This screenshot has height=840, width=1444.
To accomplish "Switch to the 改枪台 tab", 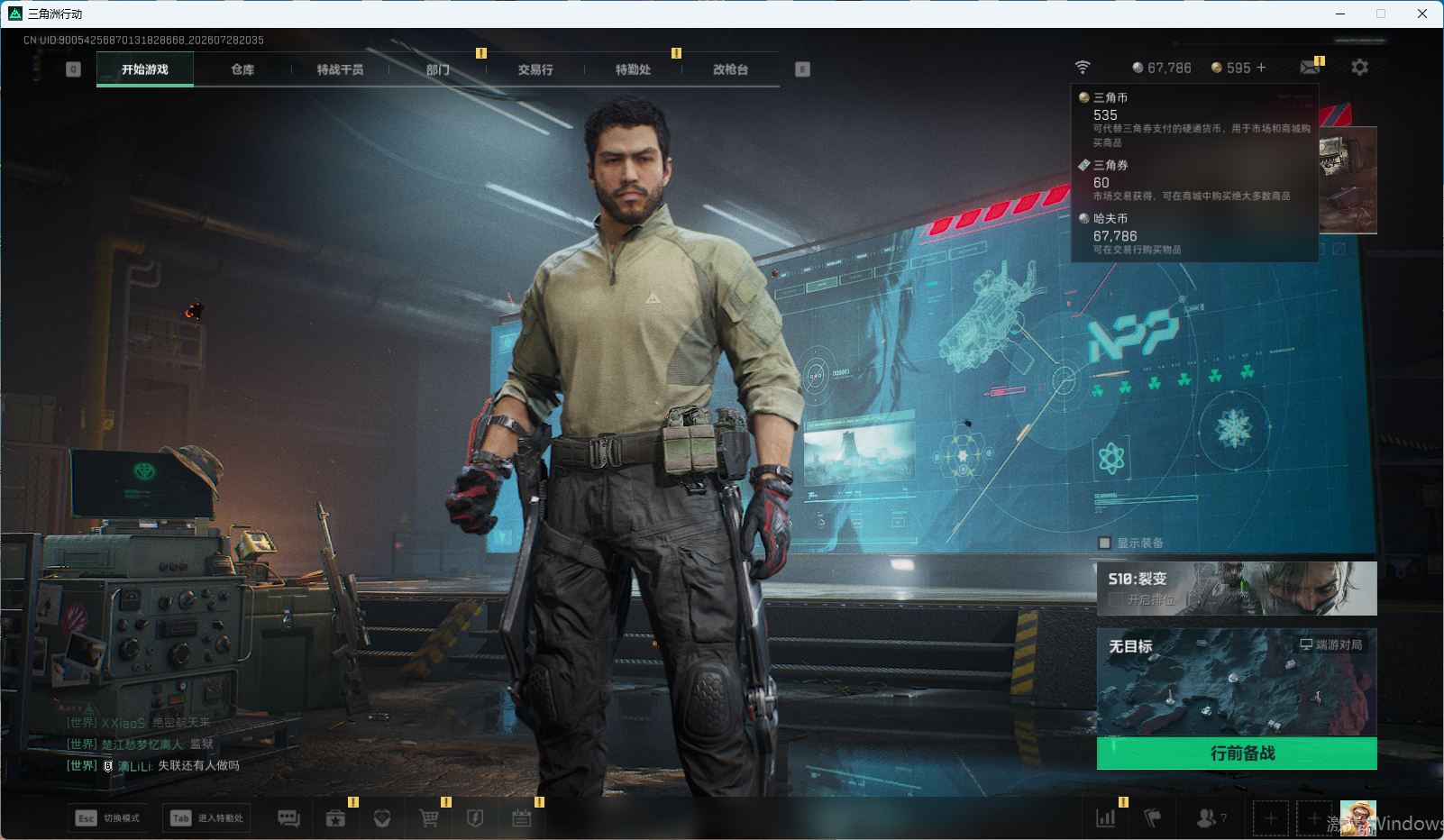I will click(x=730, y=69).
